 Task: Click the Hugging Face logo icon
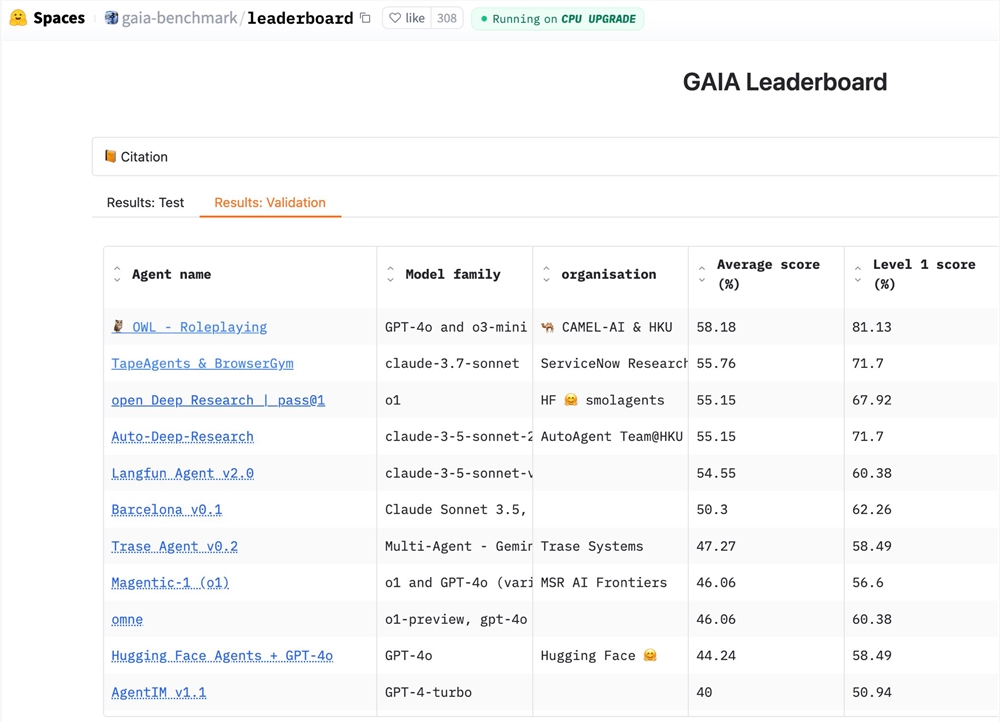(18, 18)
